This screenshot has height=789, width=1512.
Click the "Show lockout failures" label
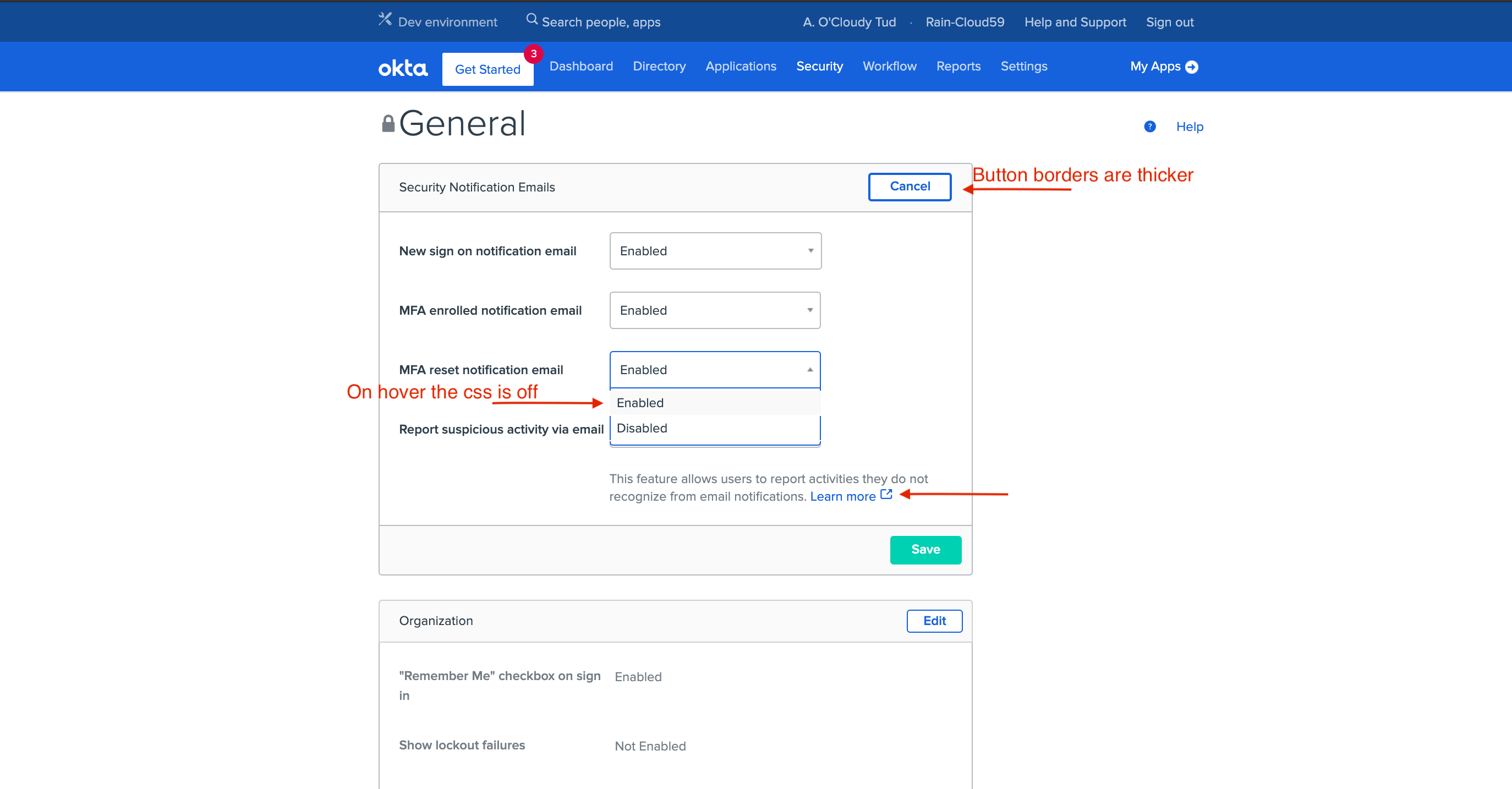click(x=462, y=745)
